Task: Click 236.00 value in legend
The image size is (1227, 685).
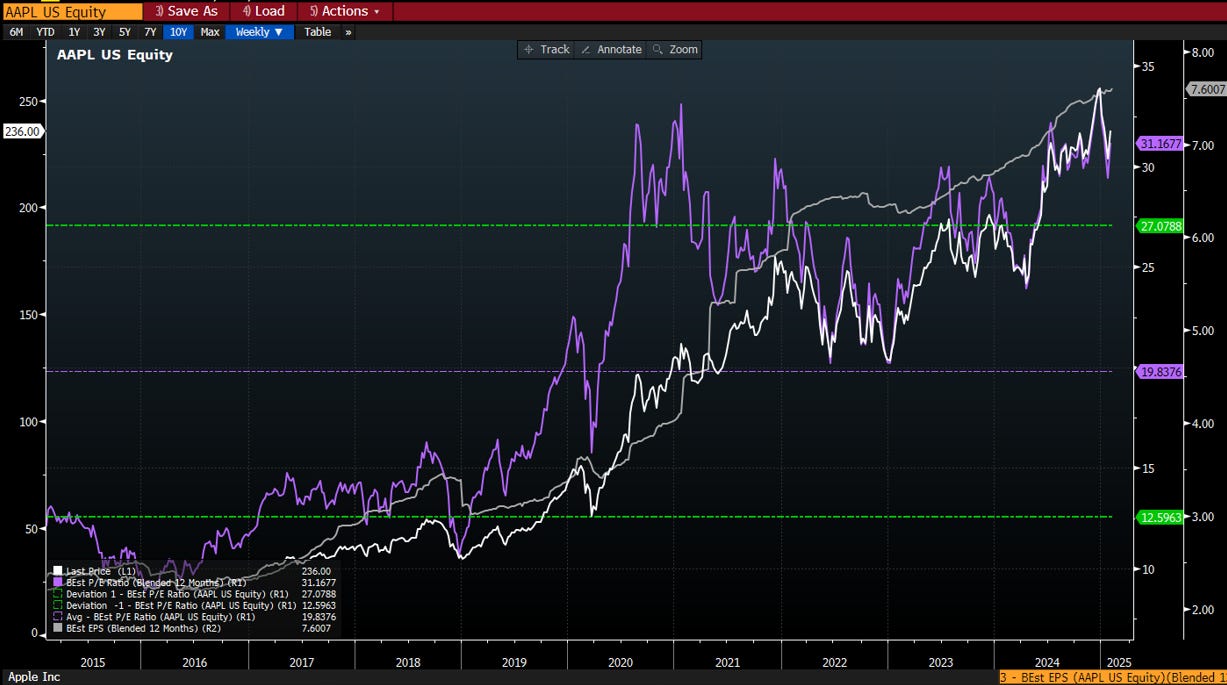Action: (x=317, y=571)
